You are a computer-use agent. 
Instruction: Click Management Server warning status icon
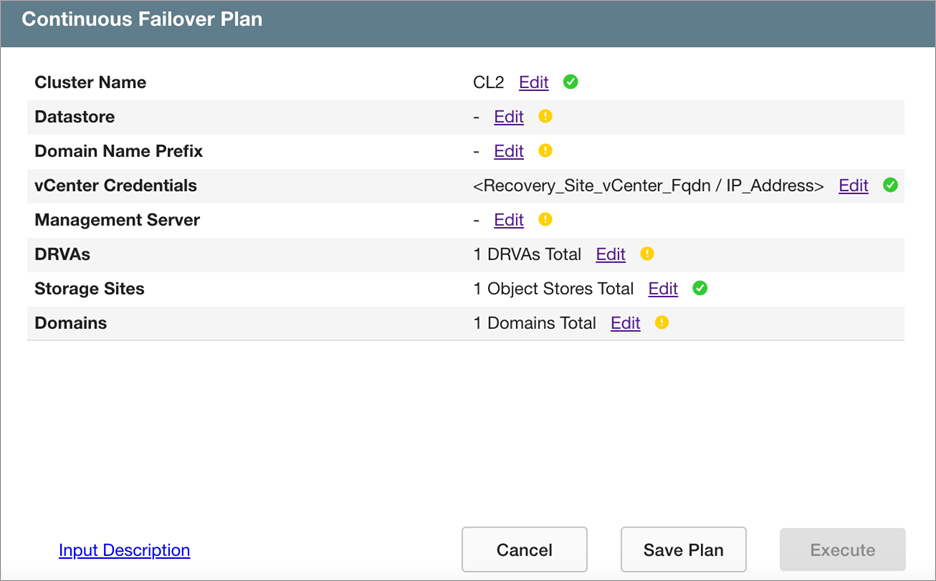[545, 219]
